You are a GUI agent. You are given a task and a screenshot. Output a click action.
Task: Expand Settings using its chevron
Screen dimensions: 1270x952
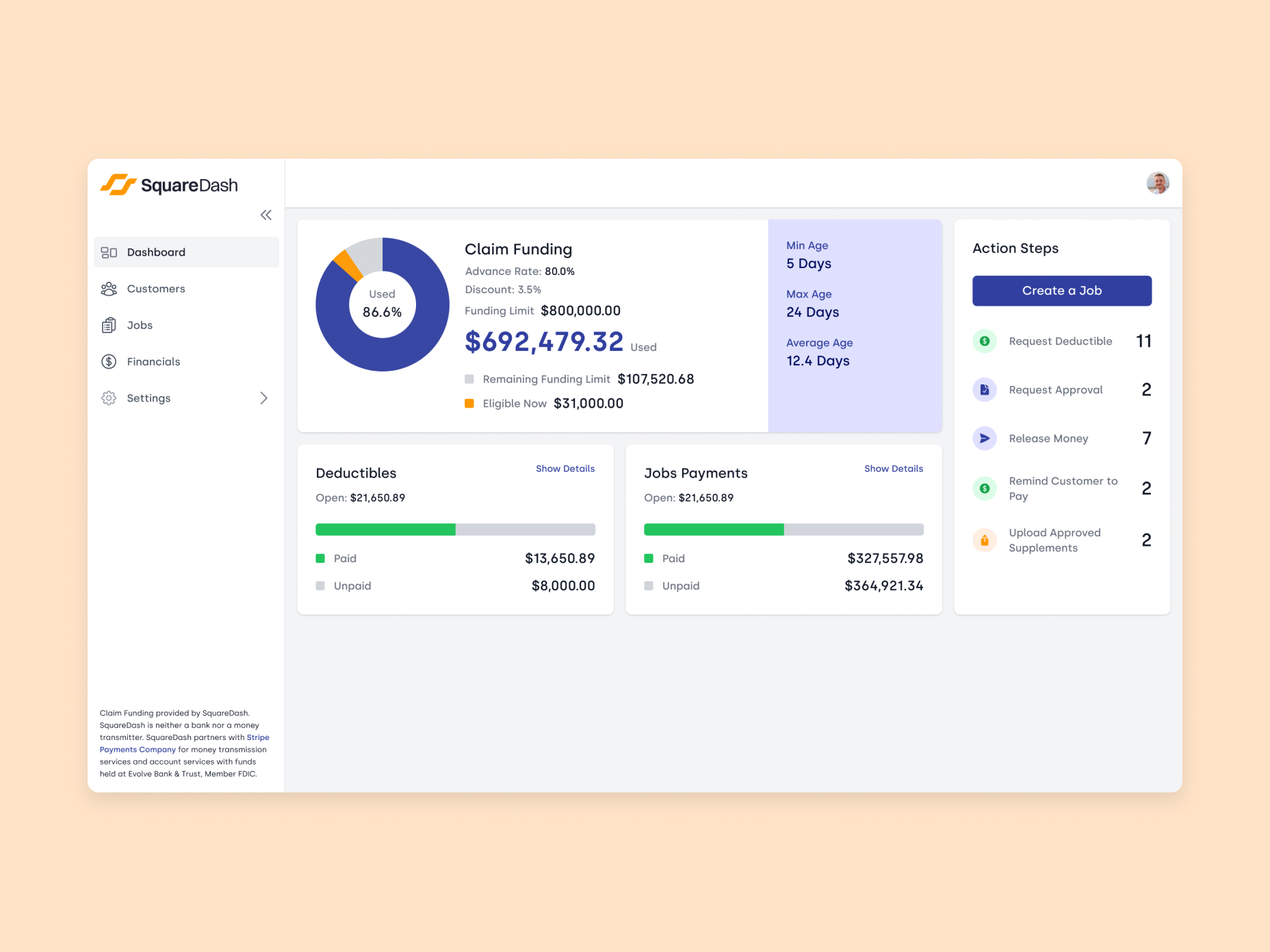264,397
